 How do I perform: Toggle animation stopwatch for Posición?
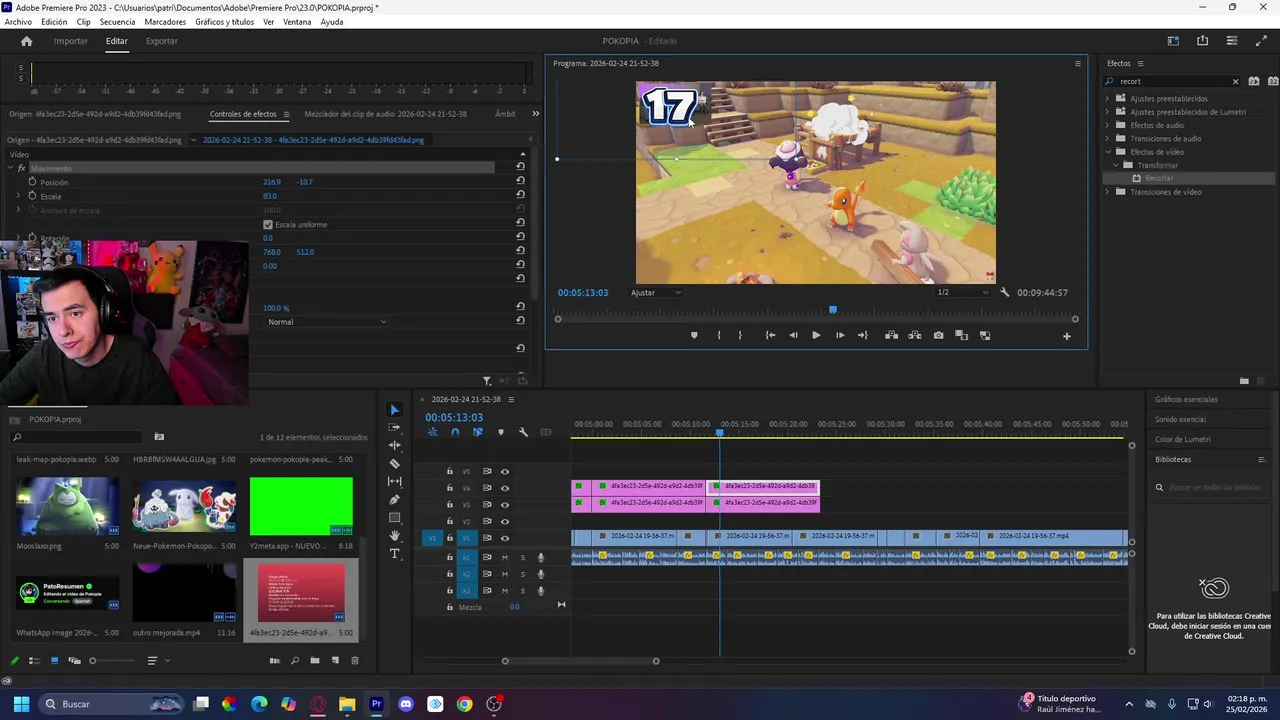(x=32, y=182)
